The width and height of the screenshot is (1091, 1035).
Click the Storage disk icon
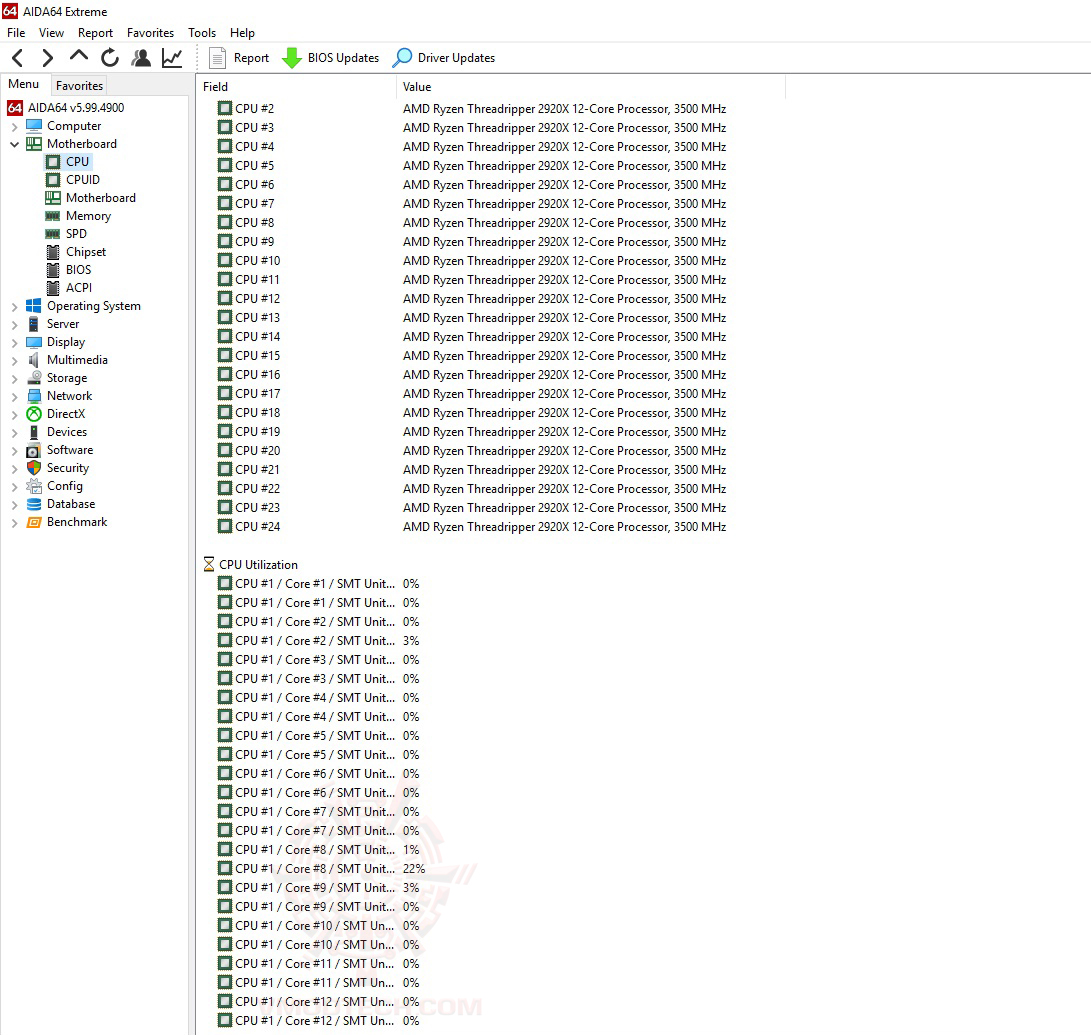coord(34,378)
